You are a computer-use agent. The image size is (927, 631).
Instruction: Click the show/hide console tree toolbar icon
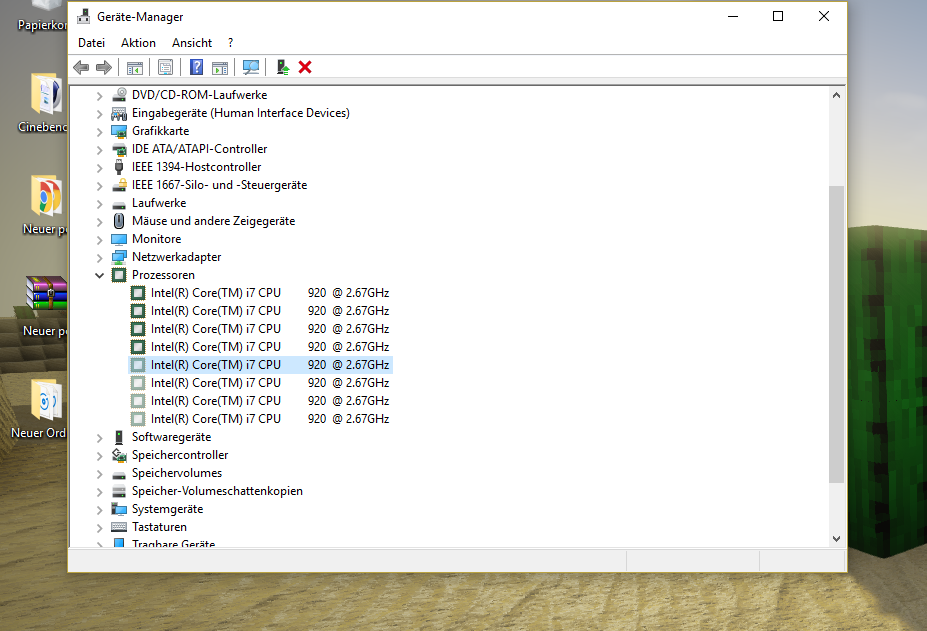(x=135, y=67)
